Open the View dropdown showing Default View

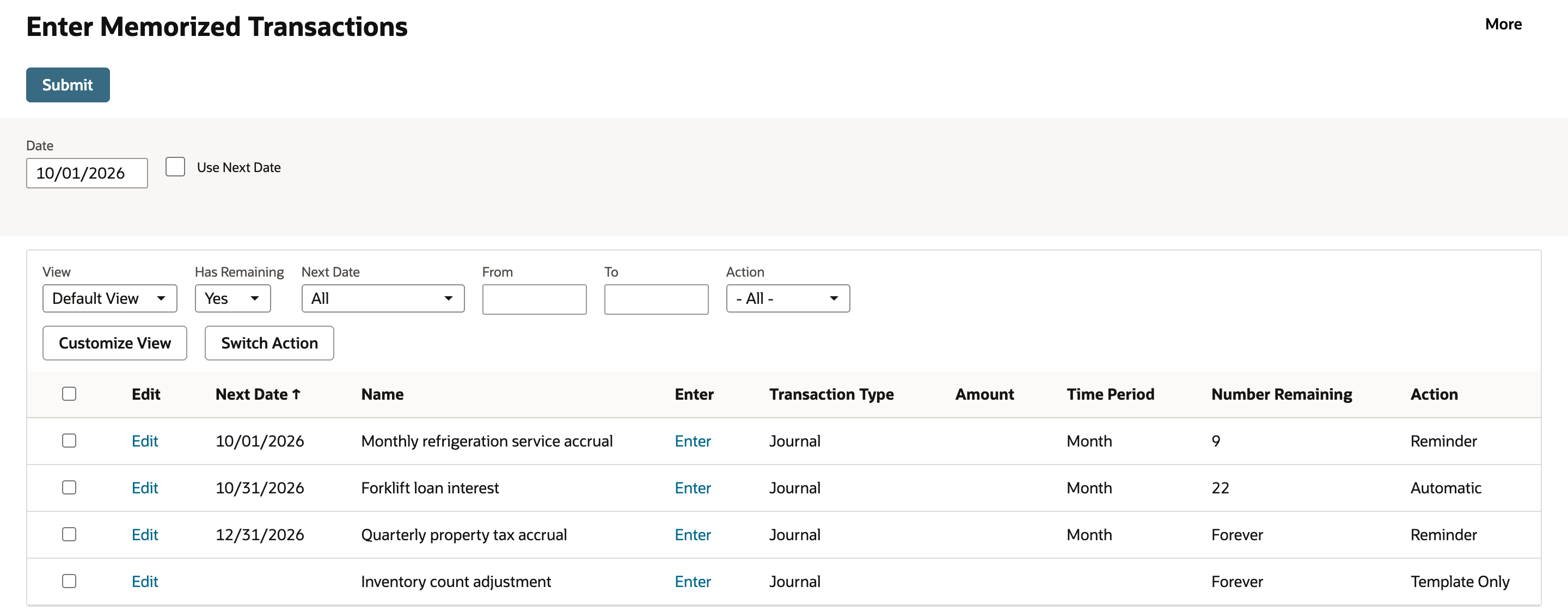[109, 298]
